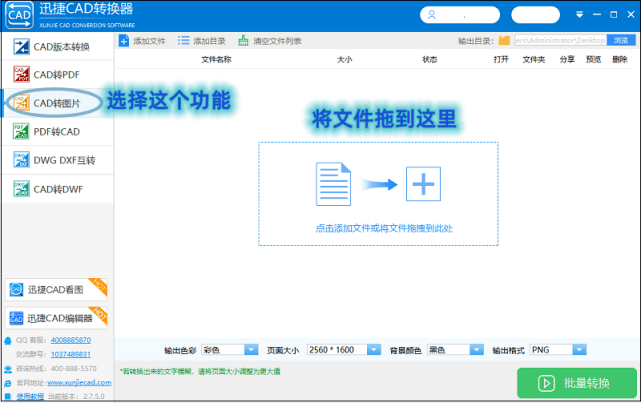Viewport: 641px width, 403px height.
Task: Click the blank white pill button in title bar
Action: point(535,15)
